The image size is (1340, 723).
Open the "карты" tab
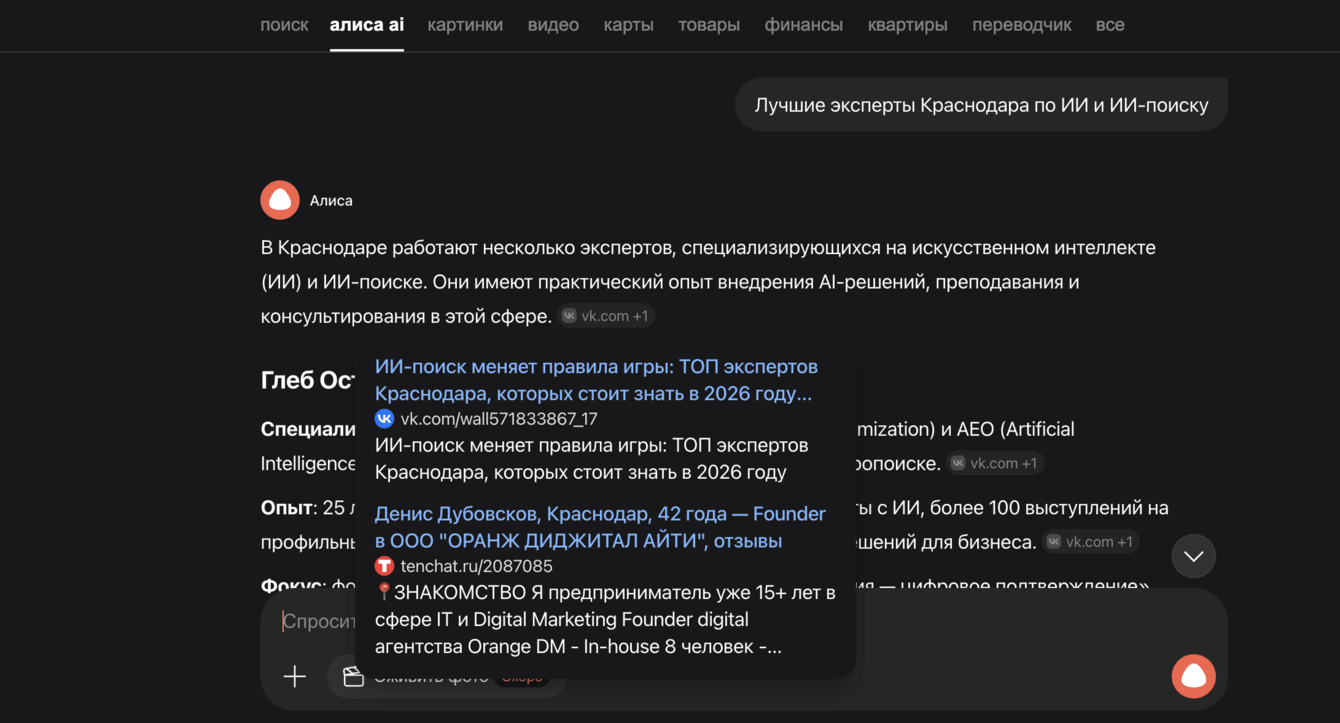point(628,25)
